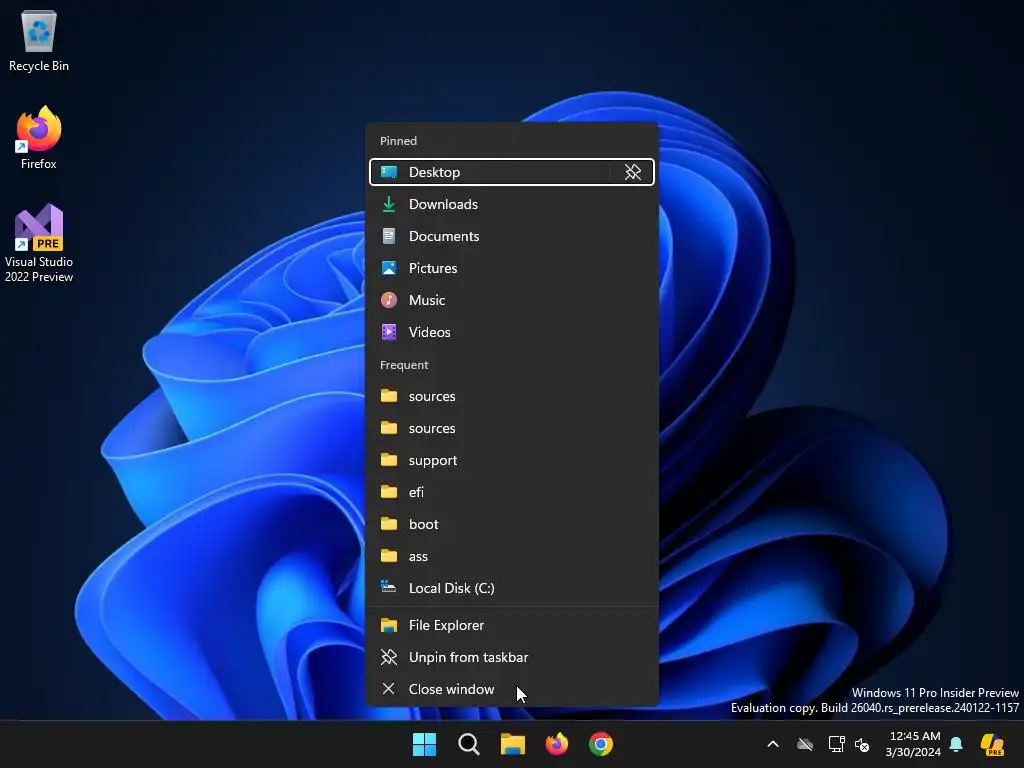Open network status tray icon
This screenshot has height=768, width=1024.
coord(836,744)
